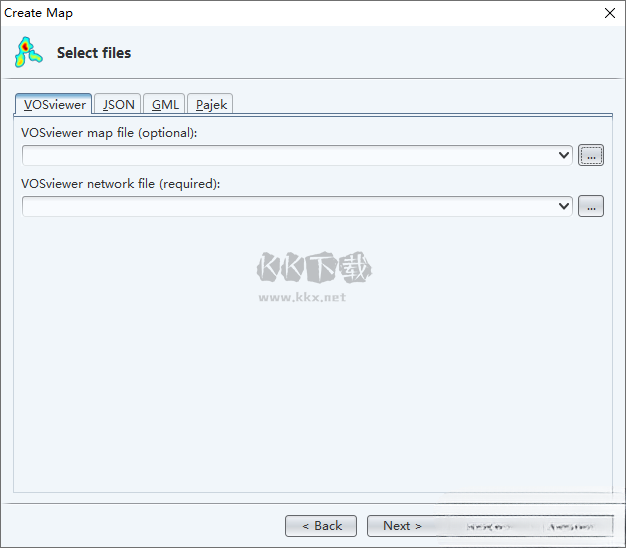The width and height of the screenshot is (626, 548).
Task: Expand the map file dropdown arrow
Action: point(564,155)
